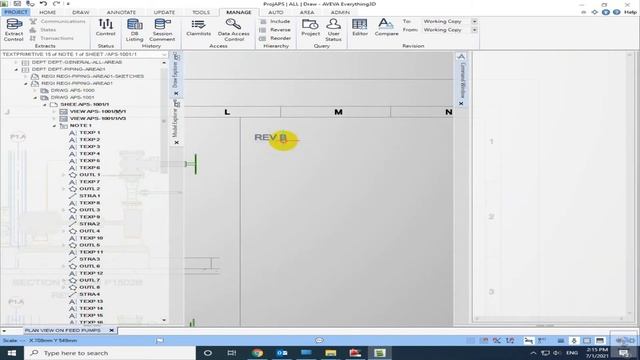Switch to the PROJECT tab
Viewport: 640px width, 360px height.
pyautogui.click(x=16, y=12)
